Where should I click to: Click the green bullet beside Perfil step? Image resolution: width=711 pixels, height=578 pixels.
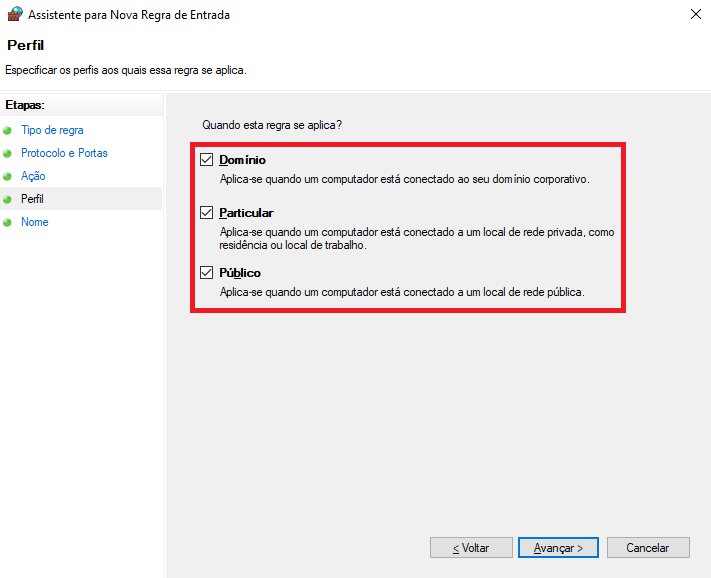(7, 199)
